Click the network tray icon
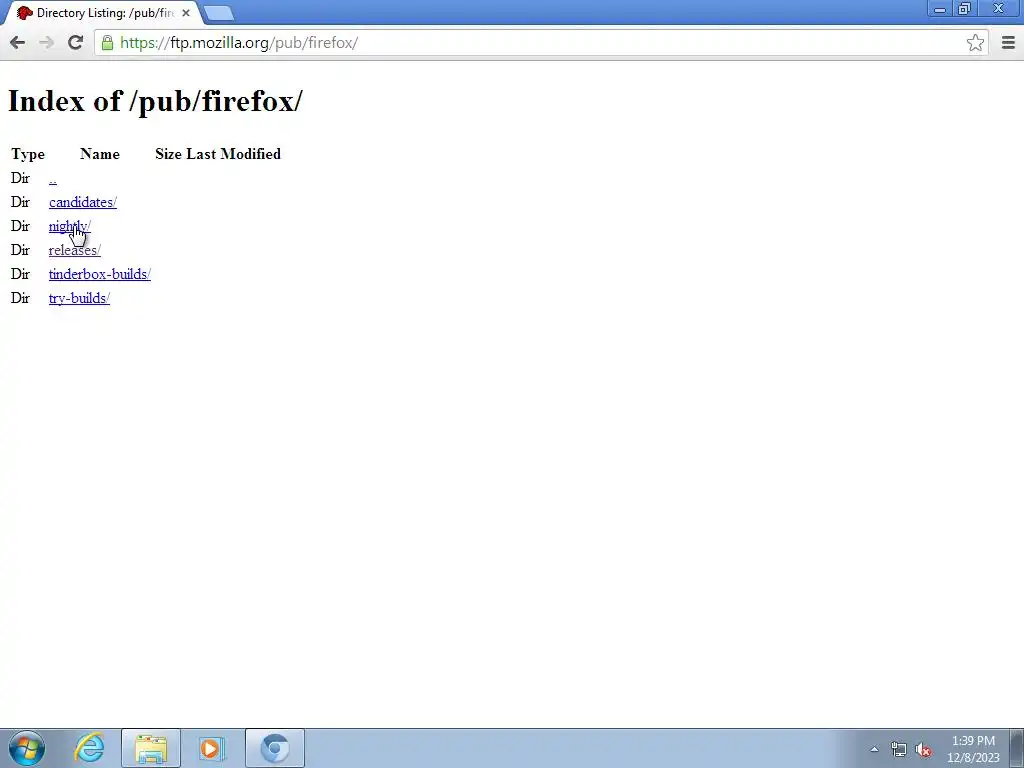Viewport: 1024px width, 768px height. pos(899,750)
